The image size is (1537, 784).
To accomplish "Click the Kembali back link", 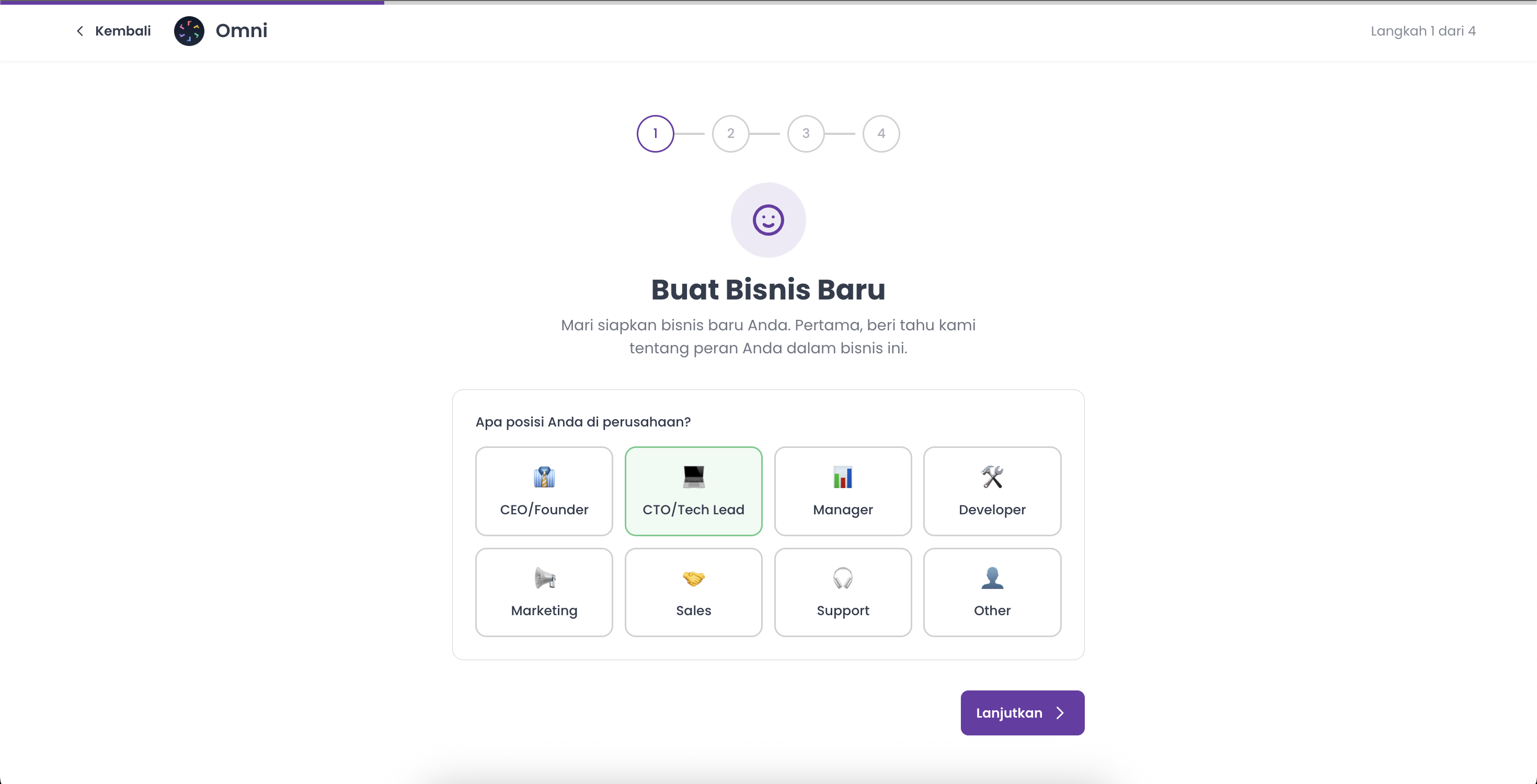I will coord(113,31).
